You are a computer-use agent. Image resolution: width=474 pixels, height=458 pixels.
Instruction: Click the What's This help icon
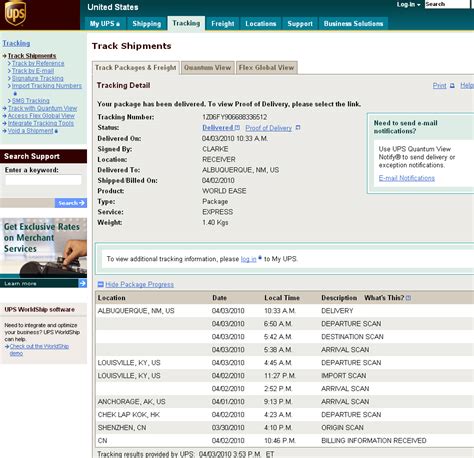(409, 298)
